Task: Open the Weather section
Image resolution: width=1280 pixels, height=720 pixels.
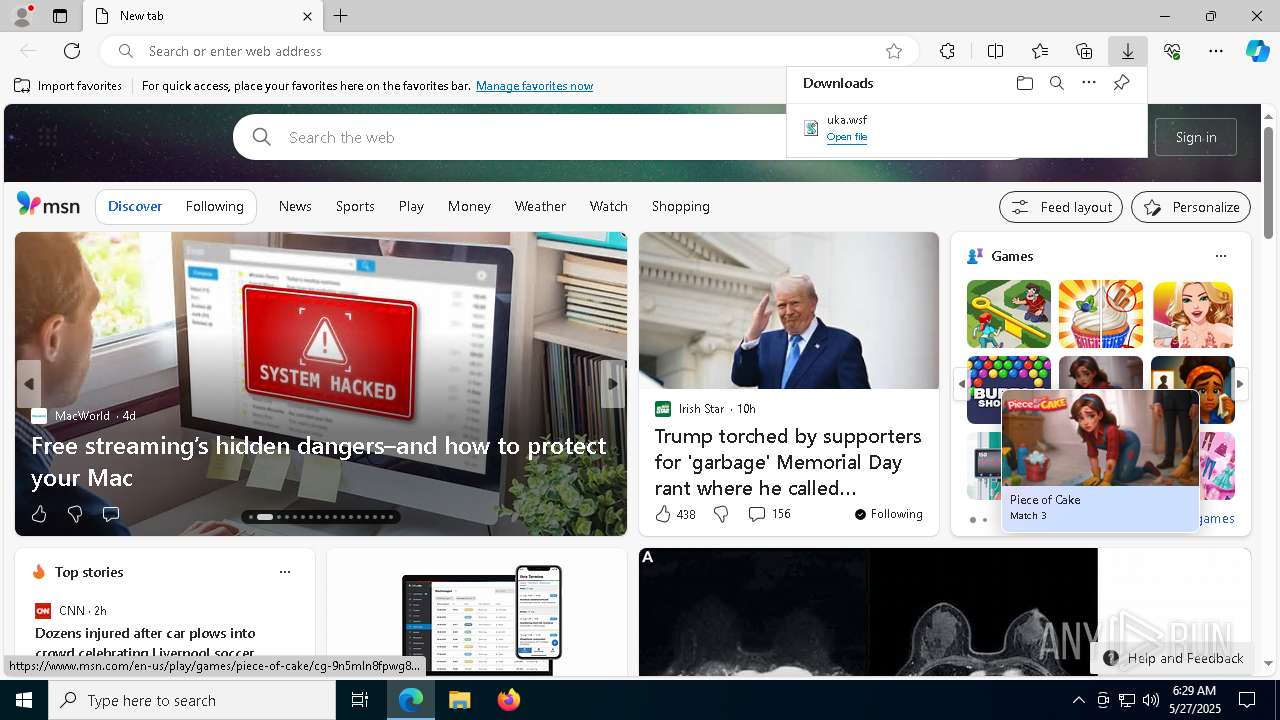Action: (x=540, y=206)
